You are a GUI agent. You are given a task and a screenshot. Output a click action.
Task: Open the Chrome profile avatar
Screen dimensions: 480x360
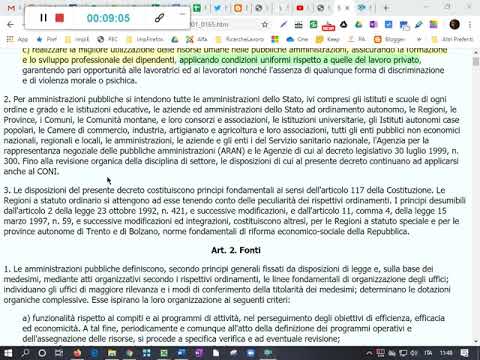(x=454, y=24)
